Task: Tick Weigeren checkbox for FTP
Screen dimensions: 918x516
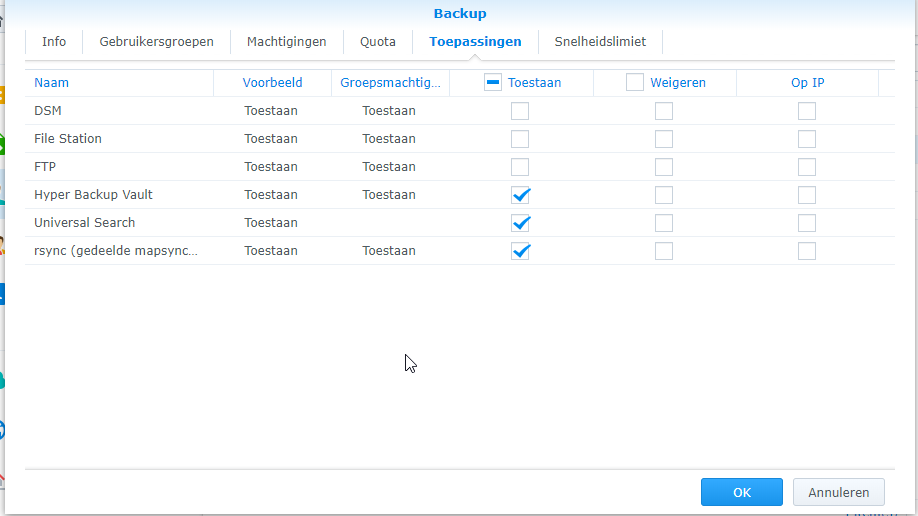Action: click(x=664, y=167)
